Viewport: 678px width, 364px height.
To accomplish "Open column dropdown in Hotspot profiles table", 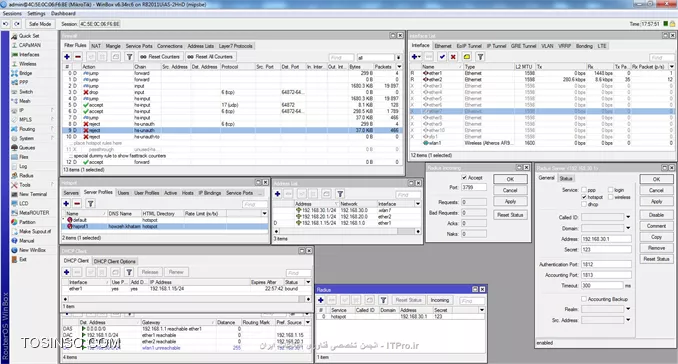I will 264,214.
